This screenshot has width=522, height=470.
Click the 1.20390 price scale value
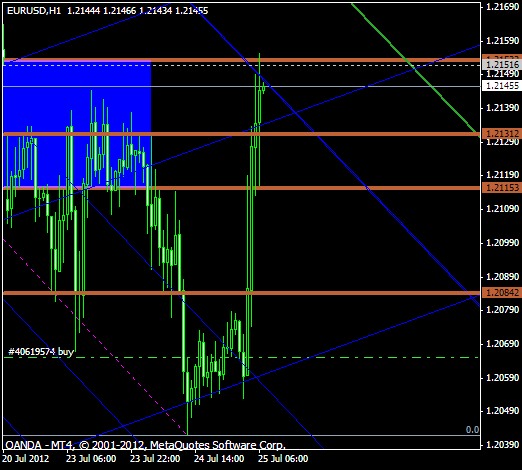pyautogui.click(x=502, y=445)
